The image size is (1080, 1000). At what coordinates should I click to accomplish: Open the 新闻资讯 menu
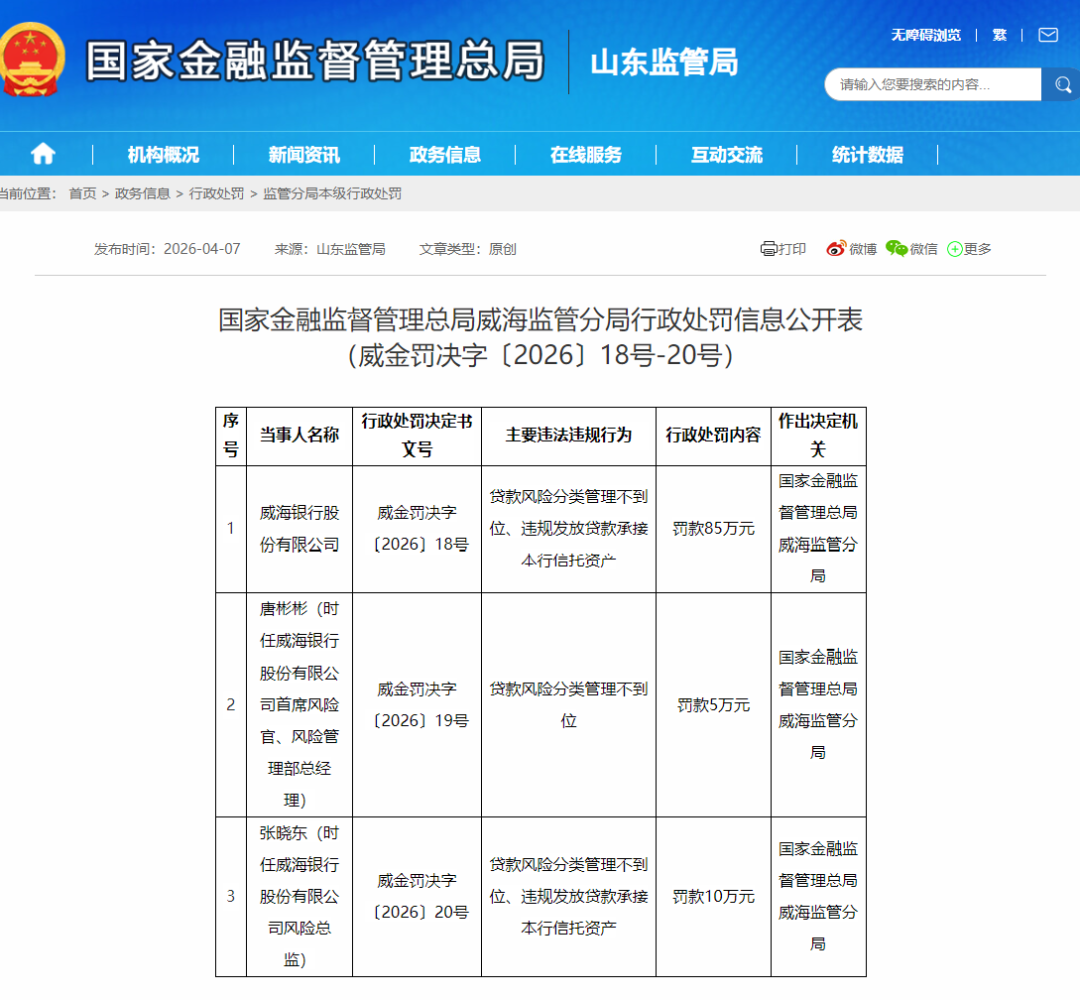[x=304, y=154]
